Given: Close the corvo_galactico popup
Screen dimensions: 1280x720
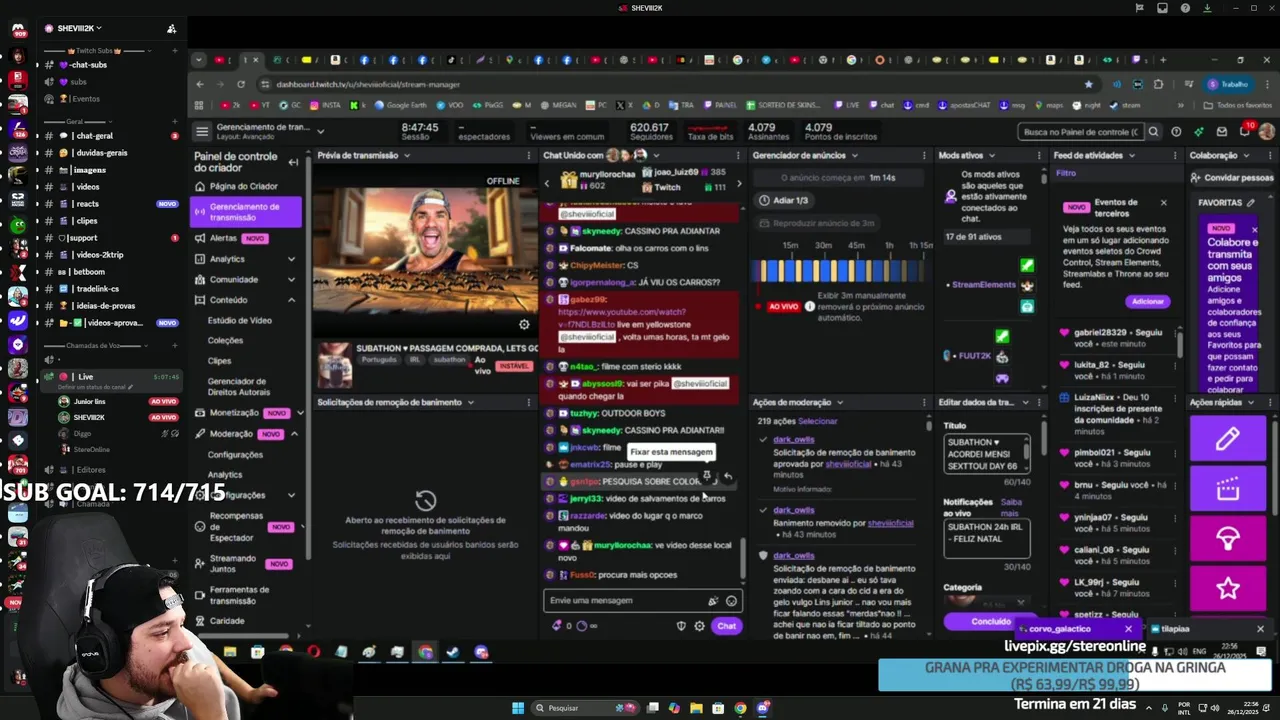Looking at the screenshot, I should click(x=1128, y=629).
